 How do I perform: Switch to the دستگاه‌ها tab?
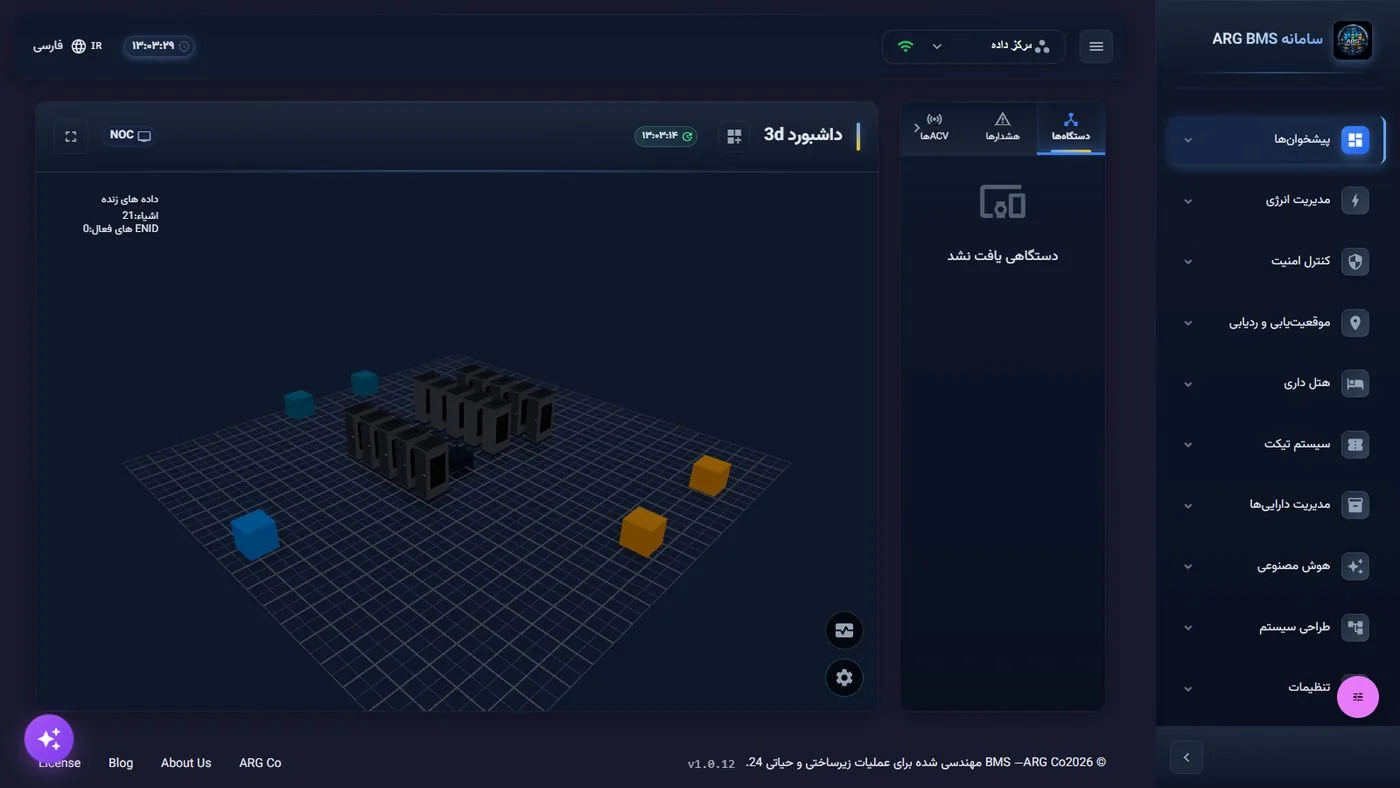point(1070,128)
